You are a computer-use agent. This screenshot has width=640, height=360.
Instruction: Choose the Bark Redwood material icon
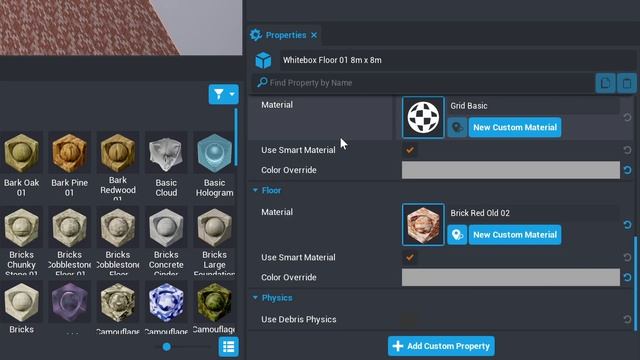118,153
